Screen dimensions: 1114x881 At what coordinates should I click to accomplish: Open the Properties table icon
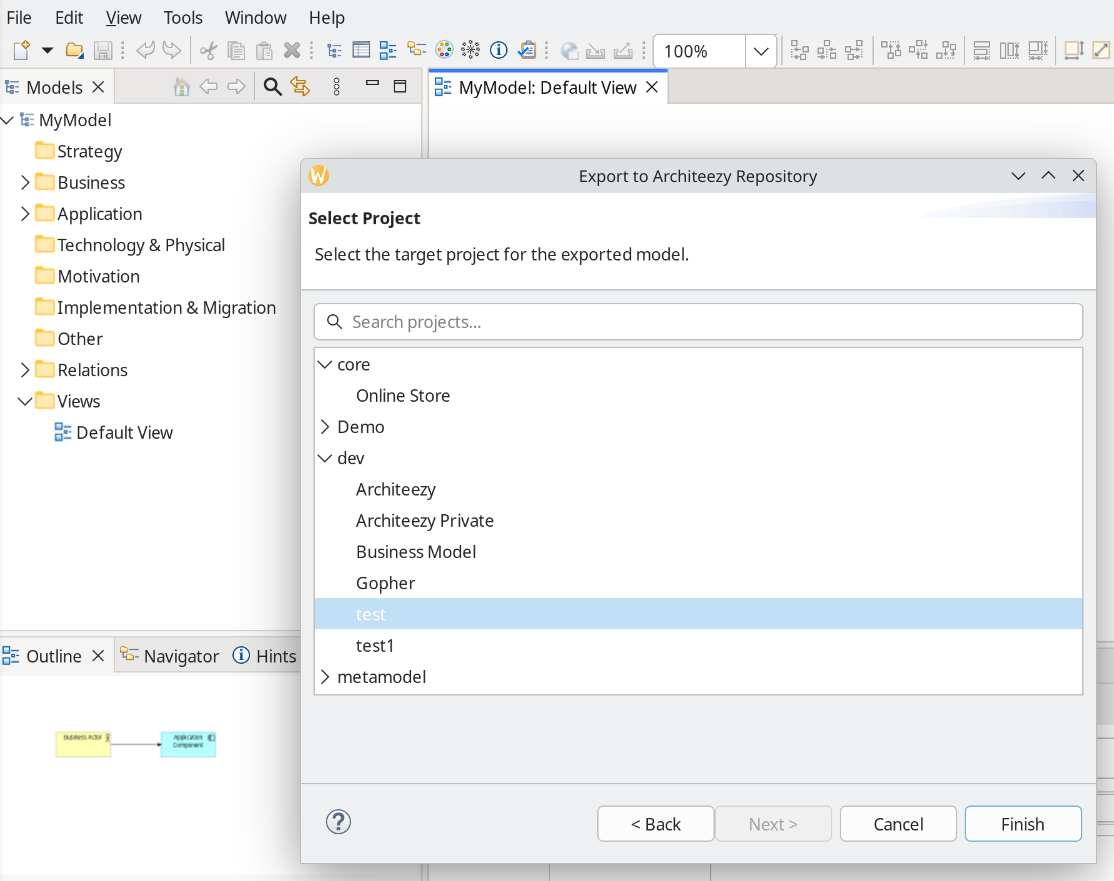tap(361, 50)
